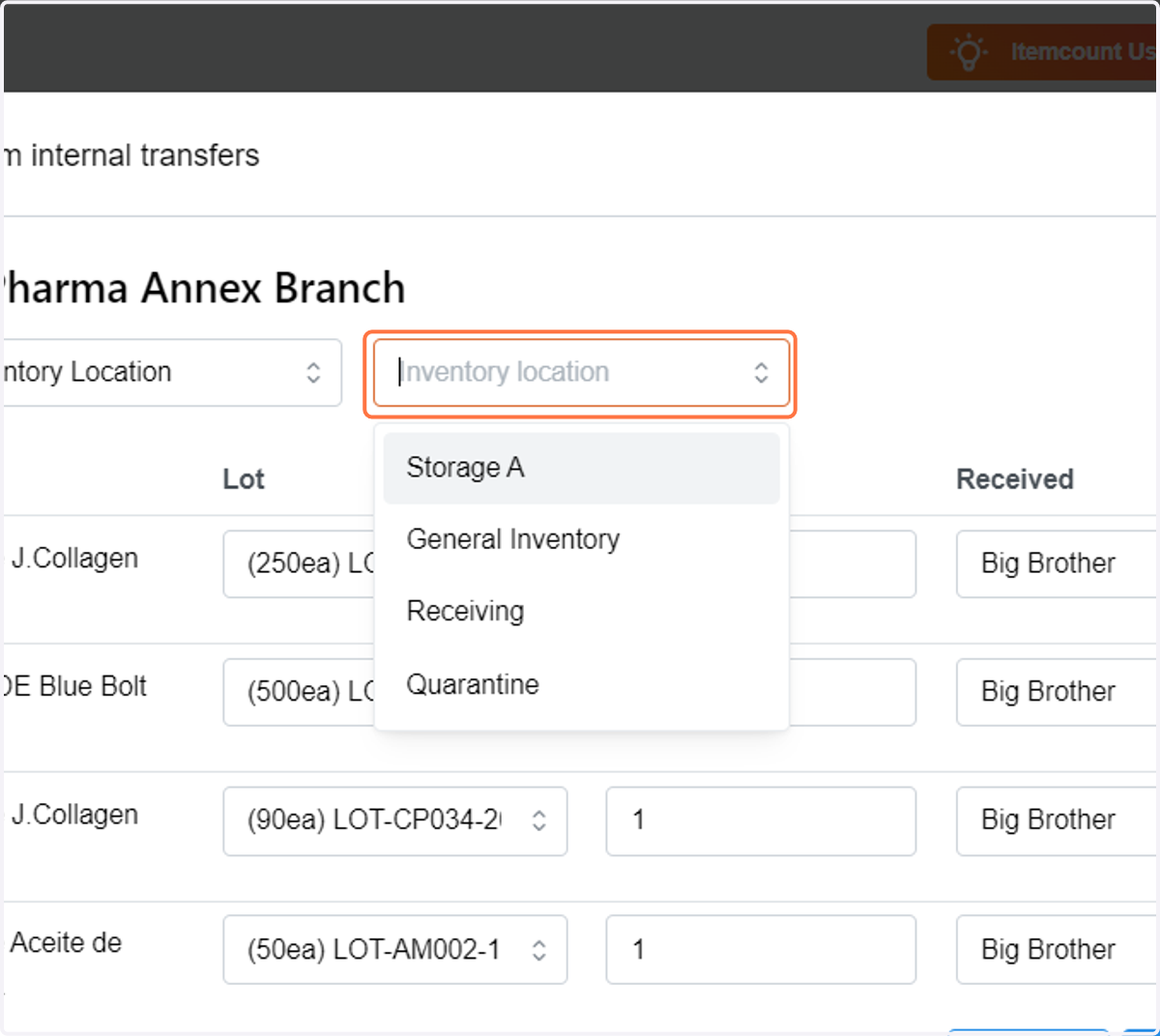Click Big Brother field in Aceite de row

1058,950
